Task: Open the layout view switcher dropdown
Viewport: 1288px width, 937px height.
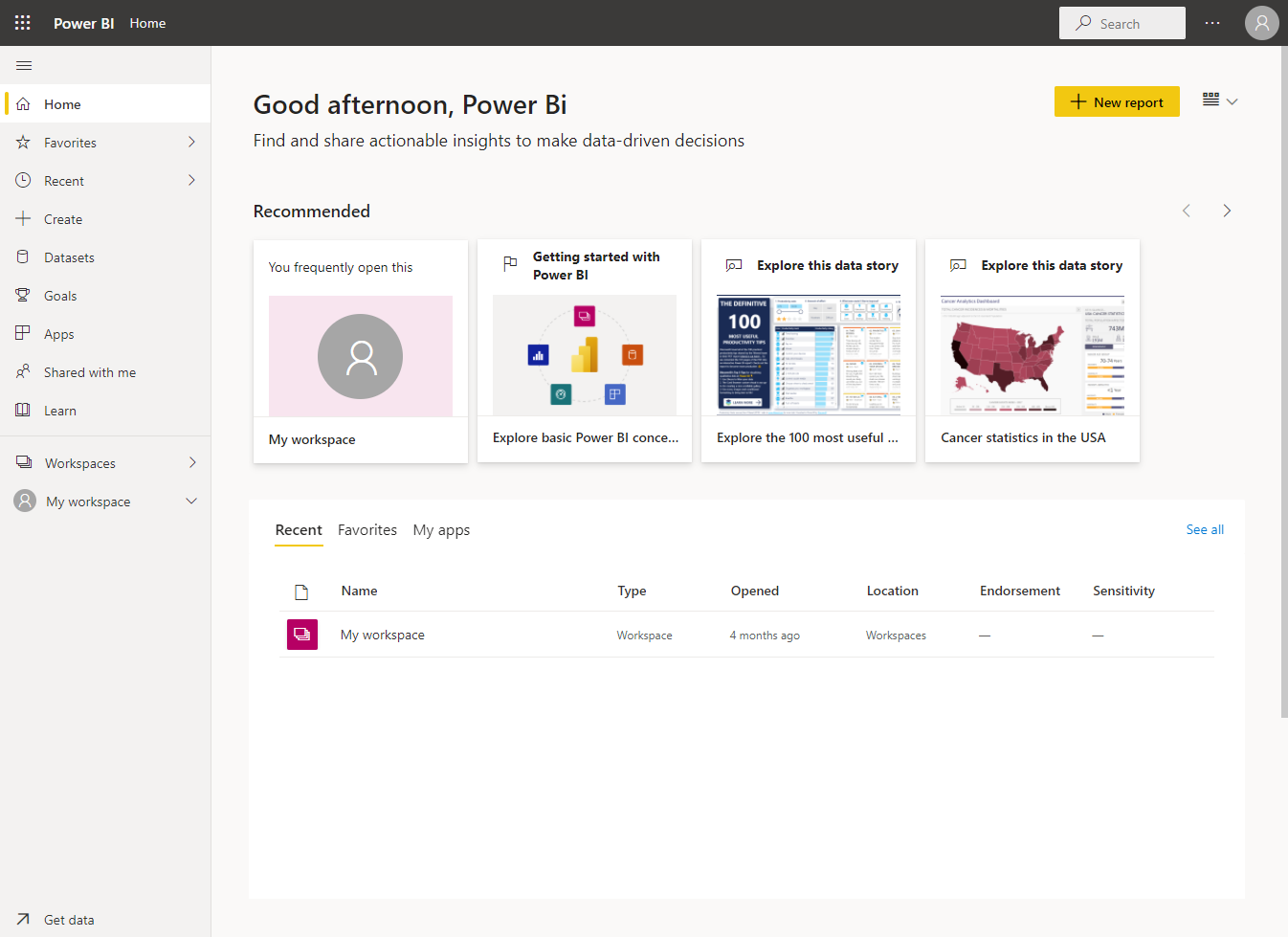Action: tap(1220, 100)
